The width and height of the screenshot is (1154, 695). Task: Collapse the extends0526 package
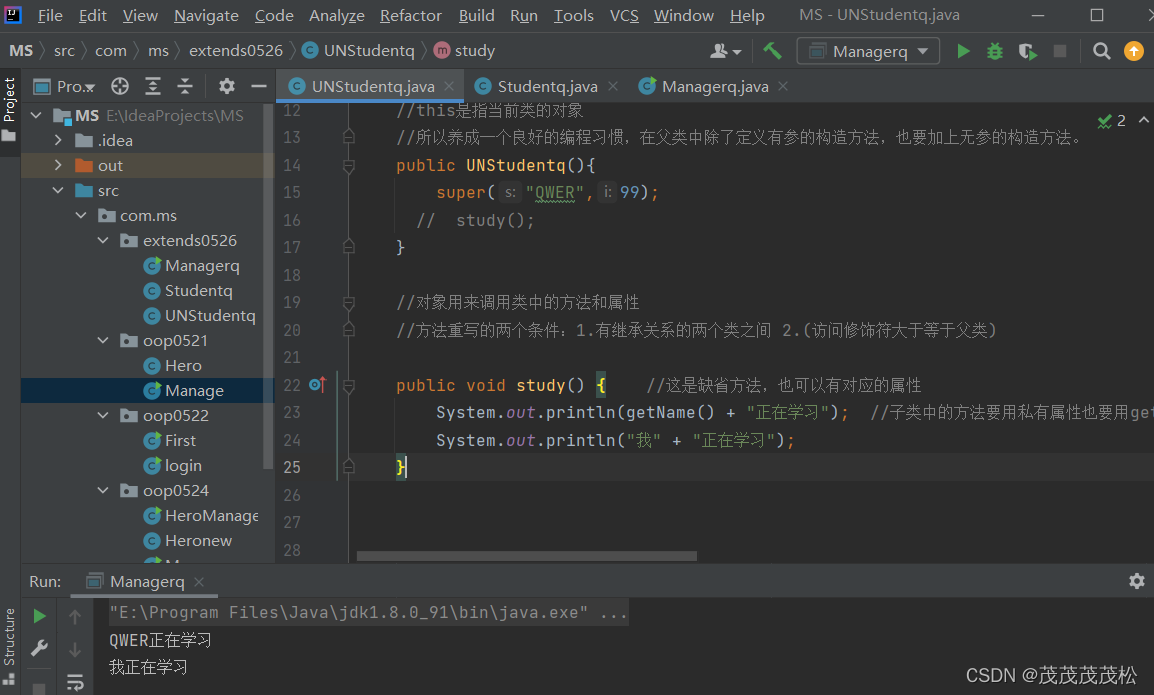pos(103,240)
